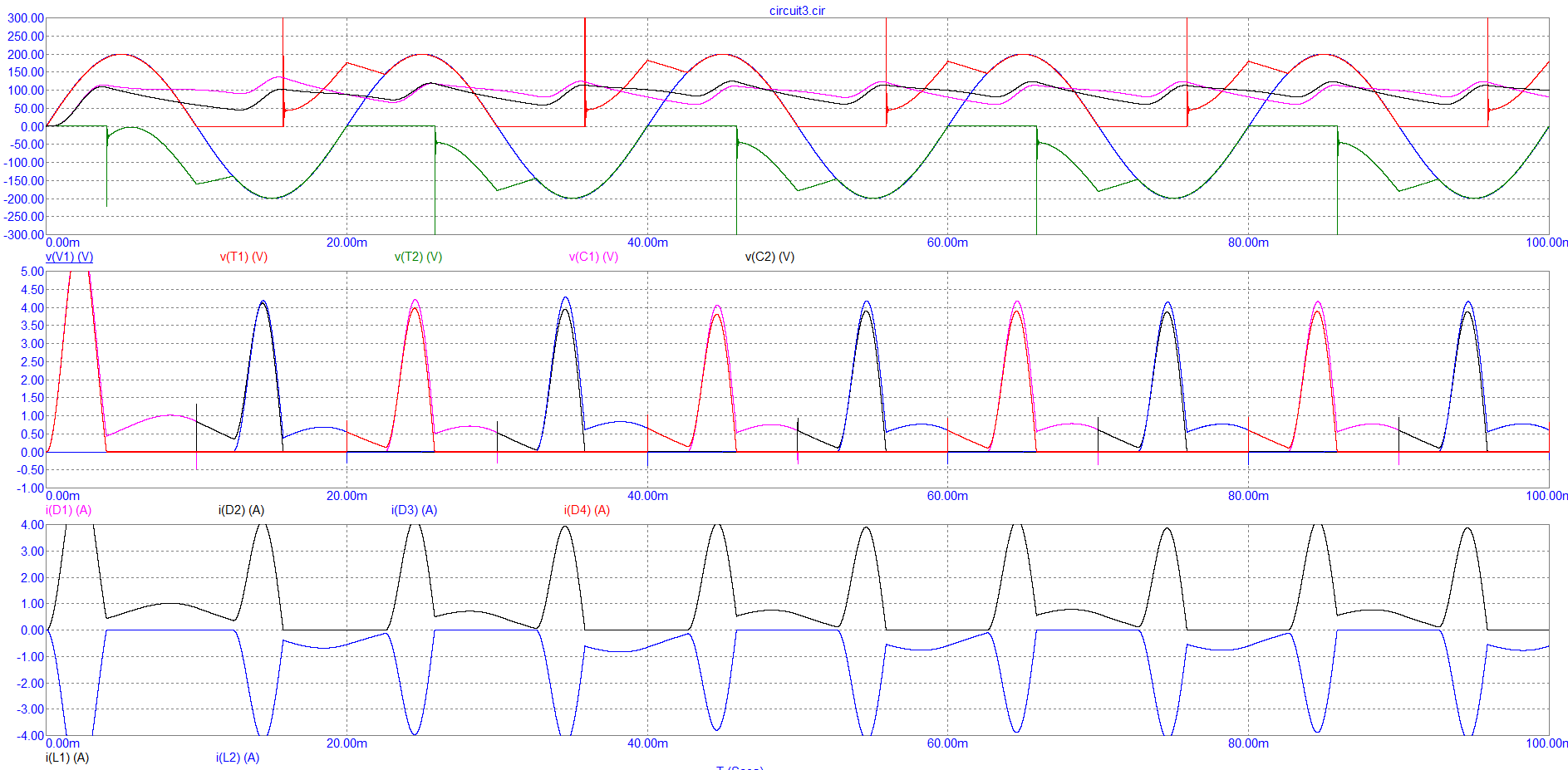Viewport: 1568px width, 770px height.
Task: Click the -50.00 voltage axis value
Action: 27,145
